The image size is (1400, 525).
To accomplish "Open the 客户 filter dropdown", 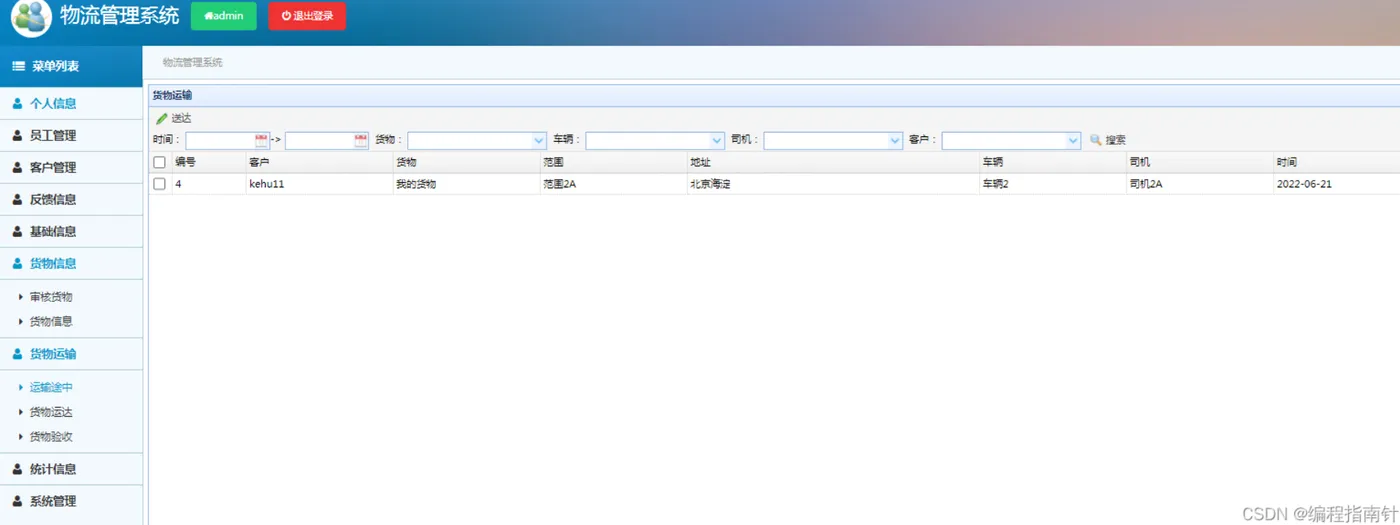I will click(x=1073, y=141).
